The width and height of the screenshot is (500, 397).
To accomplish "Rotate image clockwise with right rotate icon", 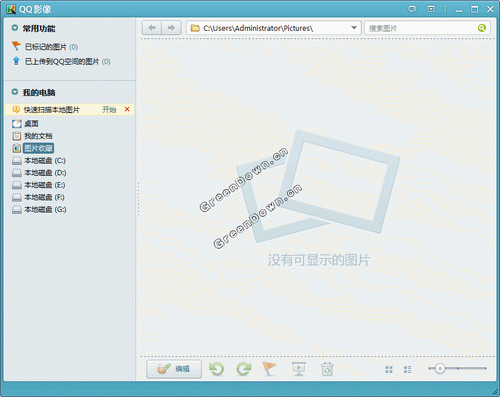I will pyautogui.click(x=244, y=369).
